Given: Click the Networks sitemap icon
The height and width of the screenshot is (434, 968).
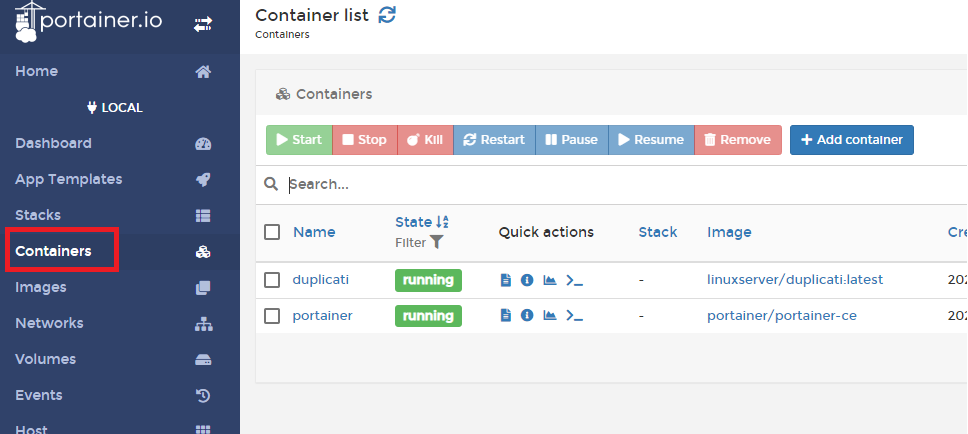Looking at the screenshot, I should pos(203,323).
